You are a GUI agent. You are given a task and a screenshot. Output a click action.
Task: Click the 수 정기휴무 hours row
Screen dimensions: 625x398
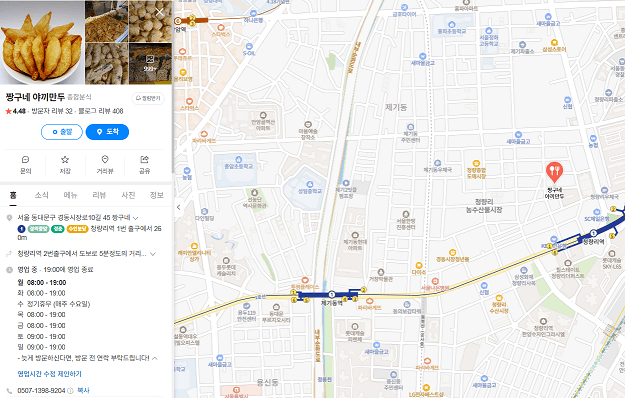[54, 304]
